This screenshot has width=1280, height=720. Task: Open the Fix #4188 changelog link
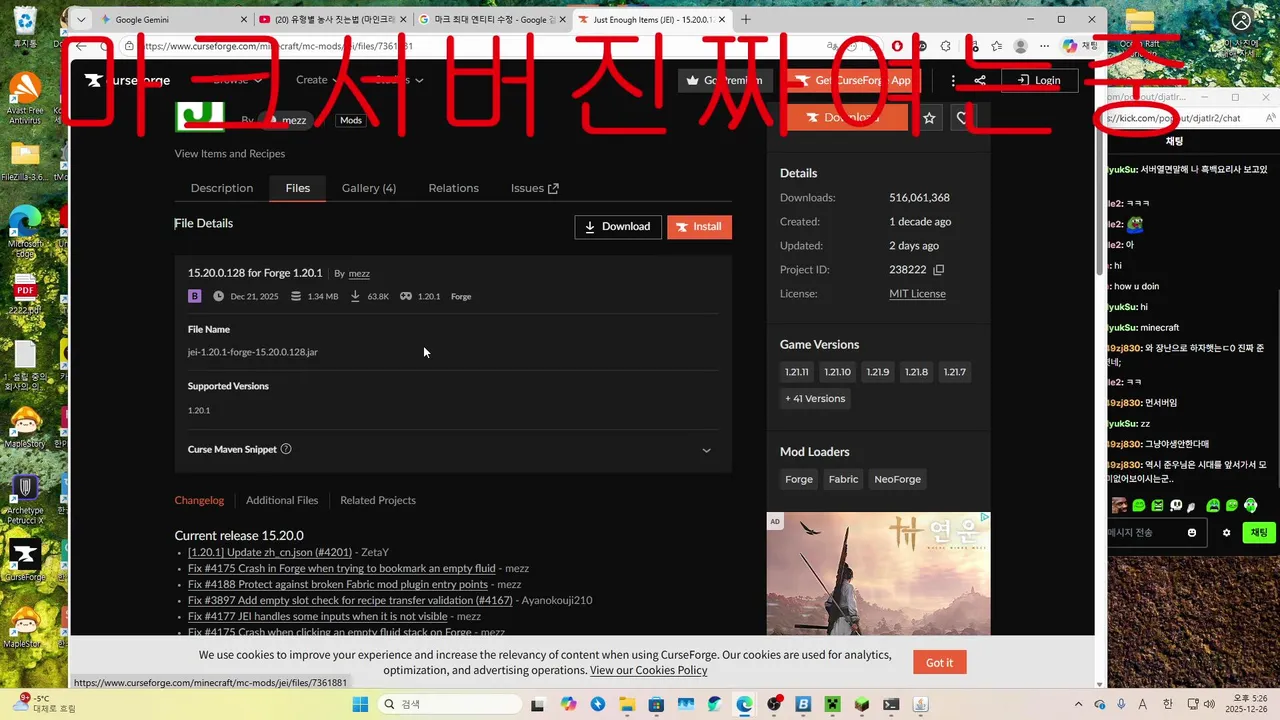(x=338, y=584)
